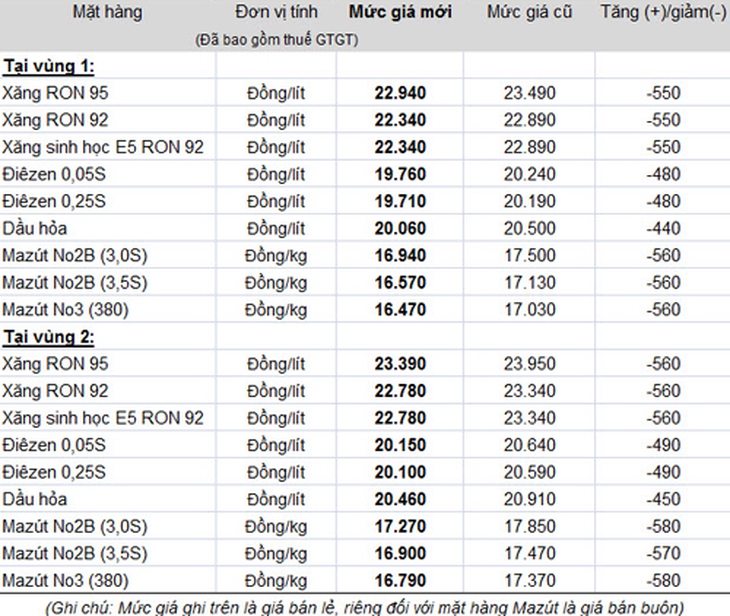Screen dimensions: 730x616
Task: Click the -440 change cell
Action: click(663, 228)
